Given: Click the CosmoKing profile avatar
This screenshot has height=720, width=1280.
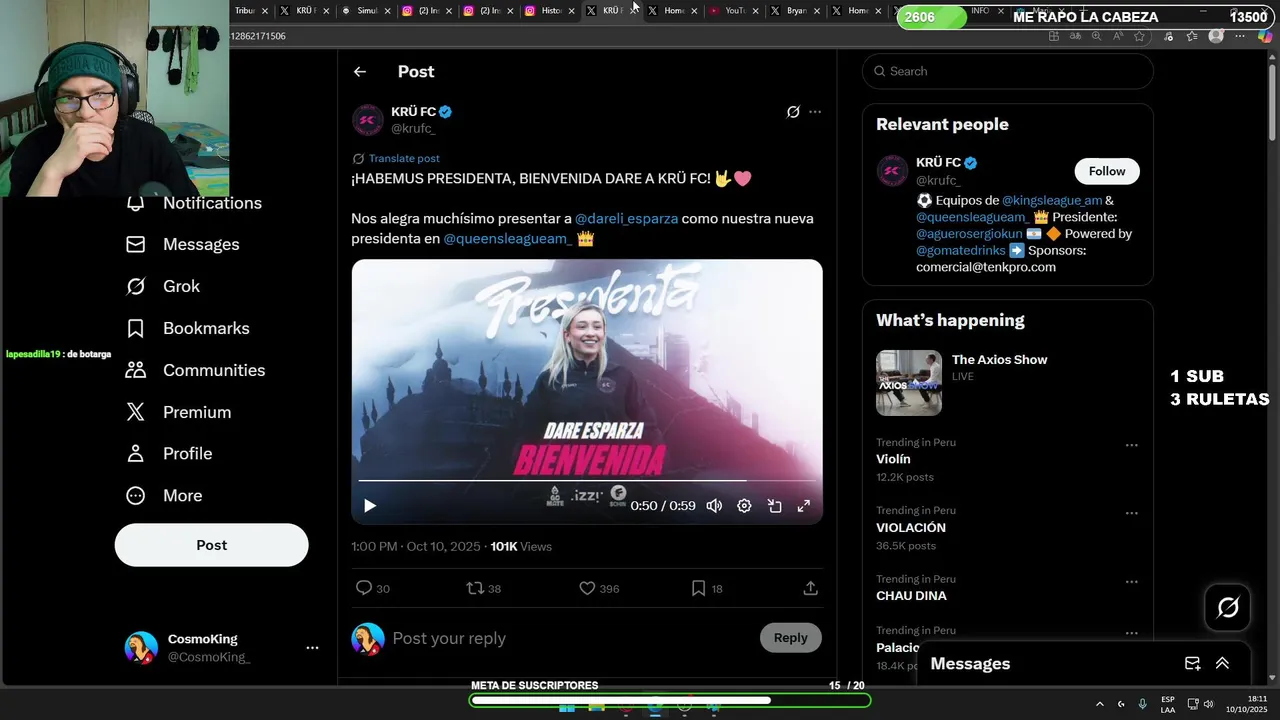Looking at the screenshot, I should click(x=141, y=648).
